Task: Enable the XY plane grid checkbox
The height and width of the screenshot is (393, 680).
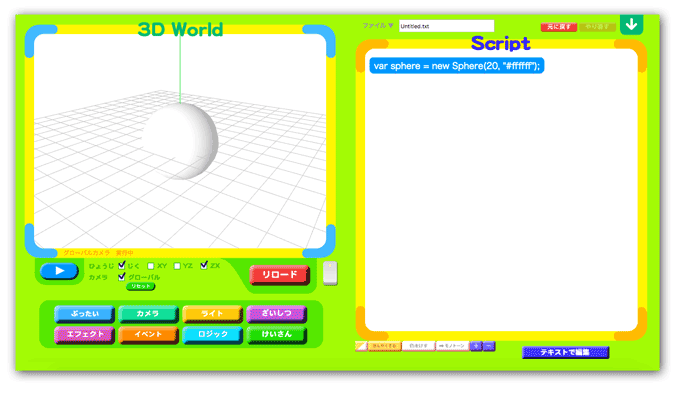Action: pos(151,266)
